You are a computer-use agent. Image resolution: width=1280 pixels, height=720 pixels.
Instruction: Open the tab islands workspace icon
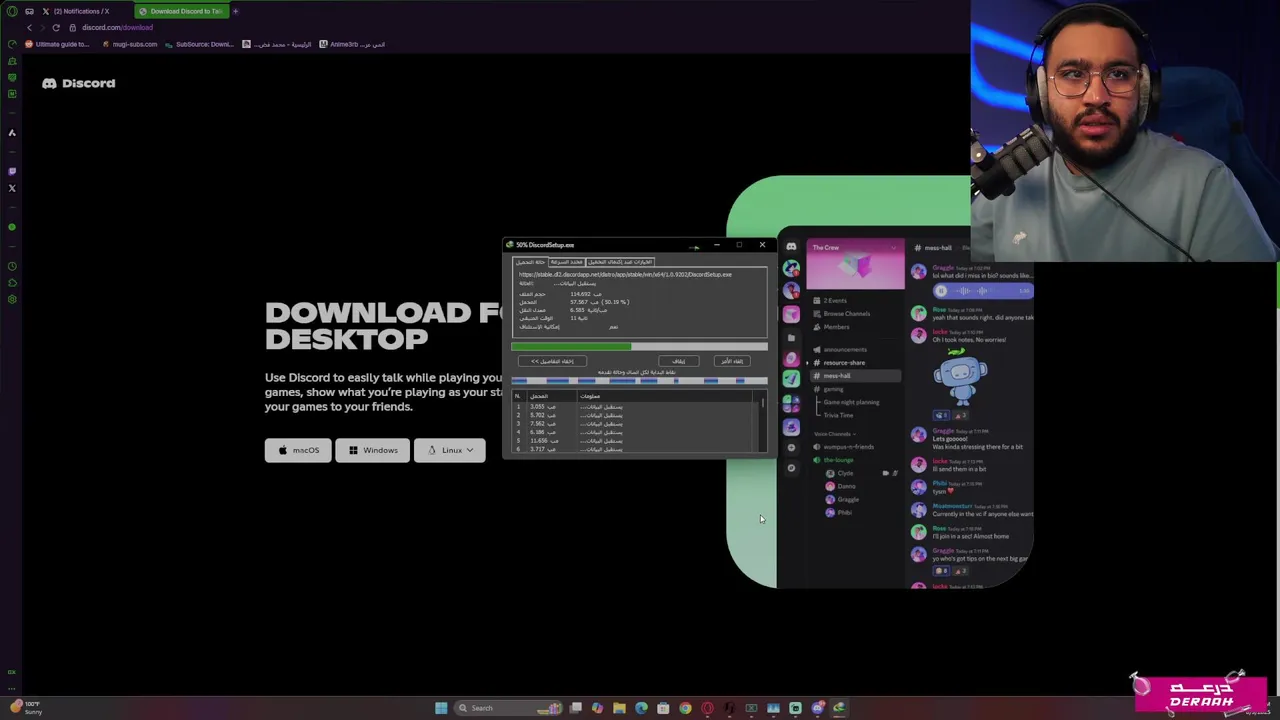pyautogui.click(x=29, y=11)
